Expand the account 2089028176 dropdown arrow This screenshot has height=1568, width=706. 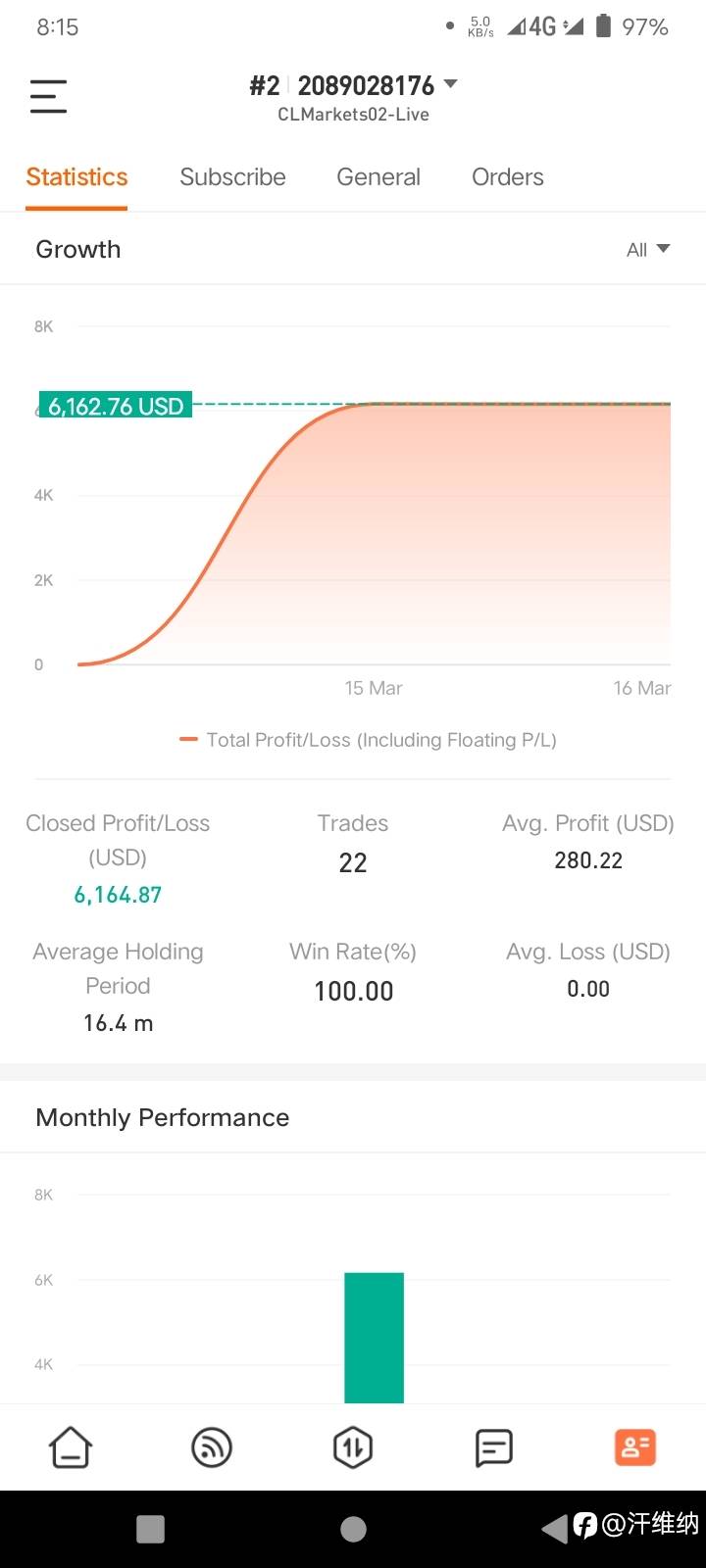tap(451, 84)
